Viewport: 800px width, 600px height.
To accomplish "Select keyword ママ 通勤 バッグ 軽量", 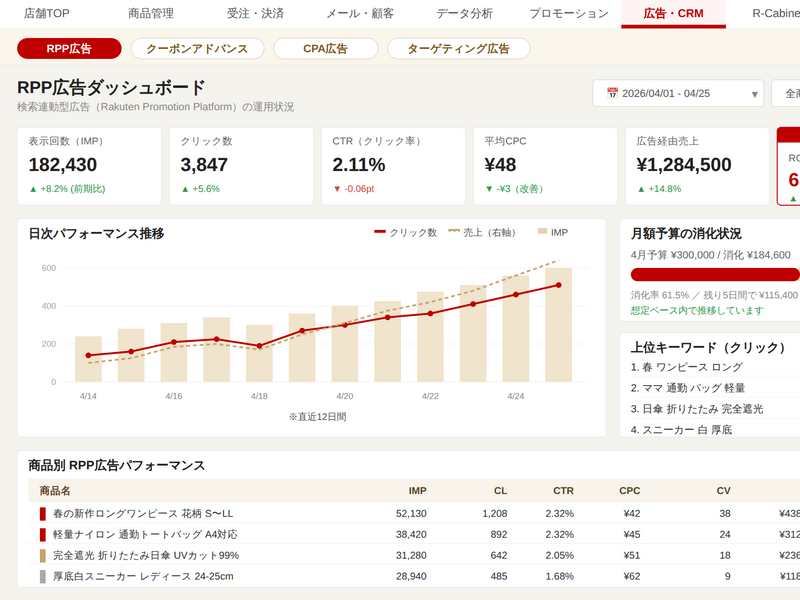I will (688, 388).
